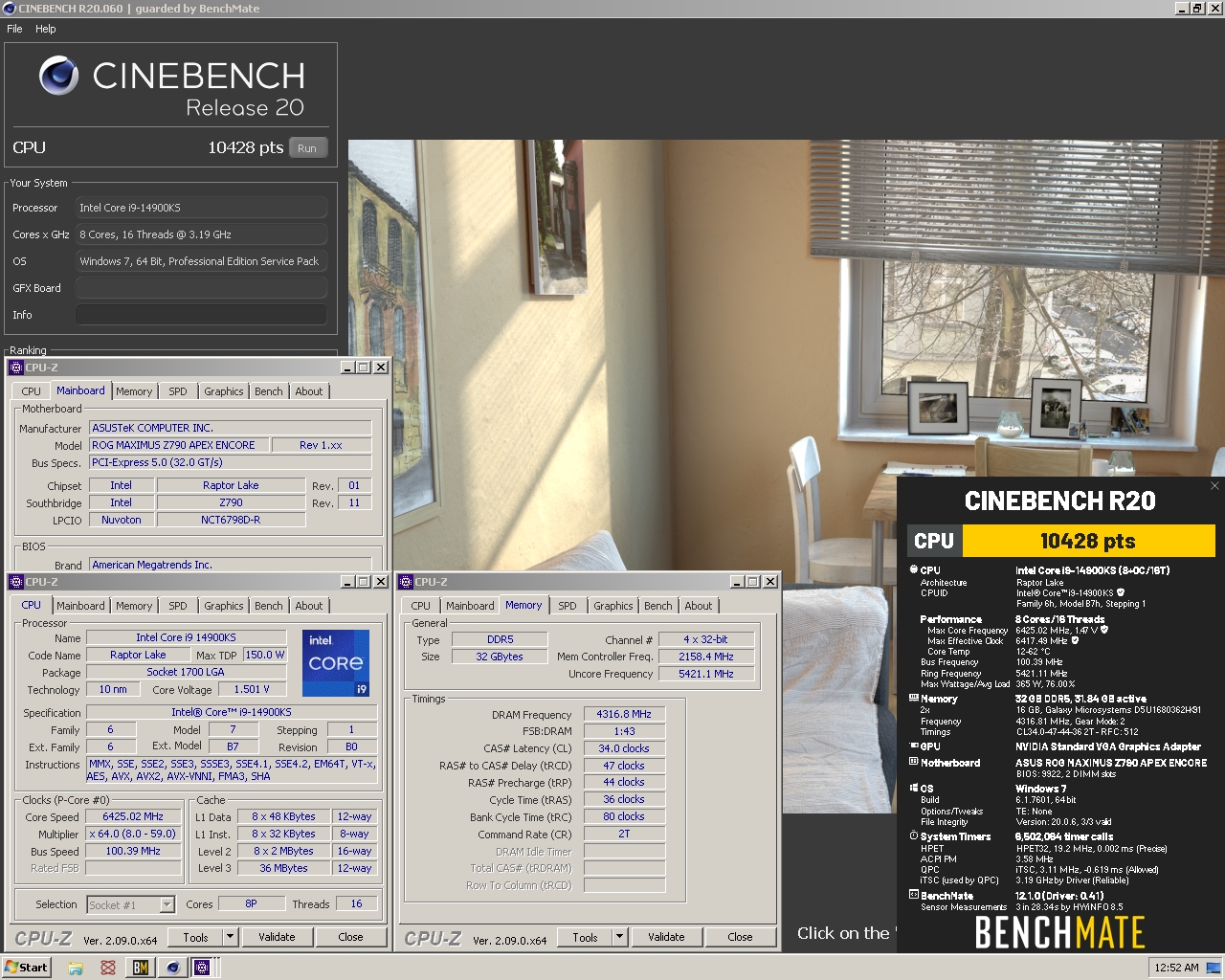Click NCT6798D-R LPCIO field

tap(231, 520)
